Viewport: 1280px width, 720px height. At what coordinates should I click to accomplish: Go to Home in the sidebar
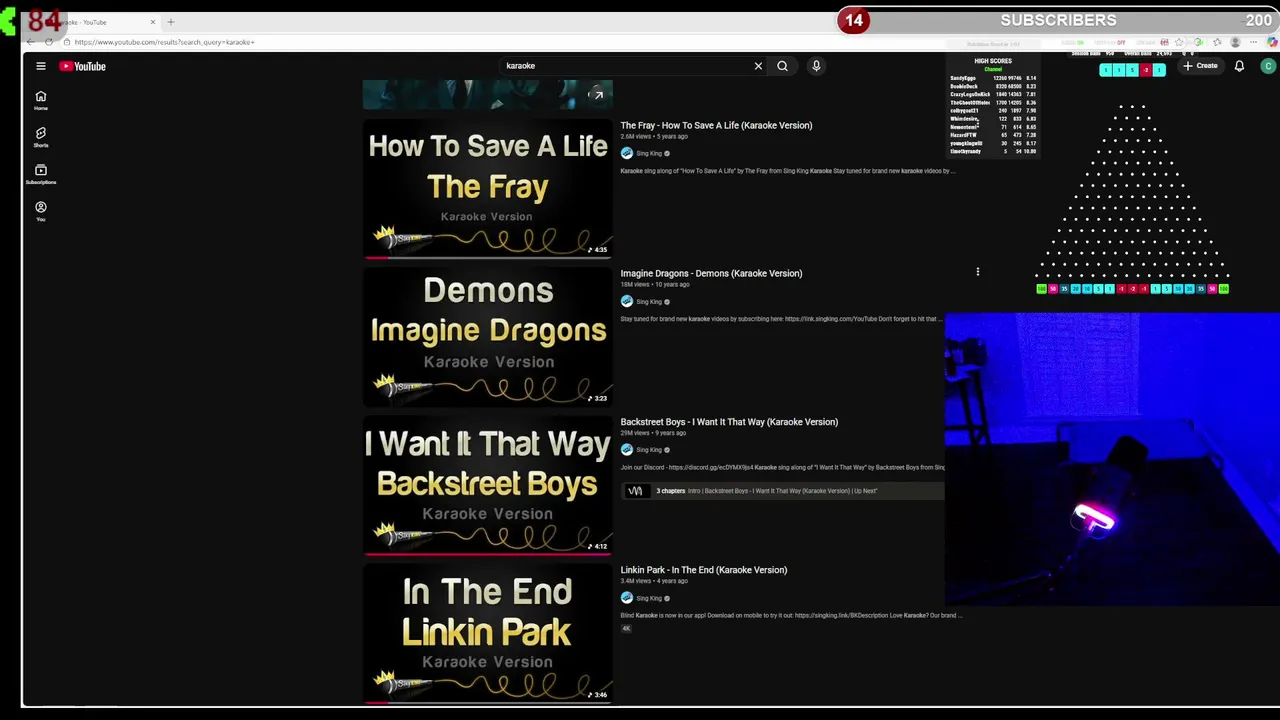coord(41,101)
